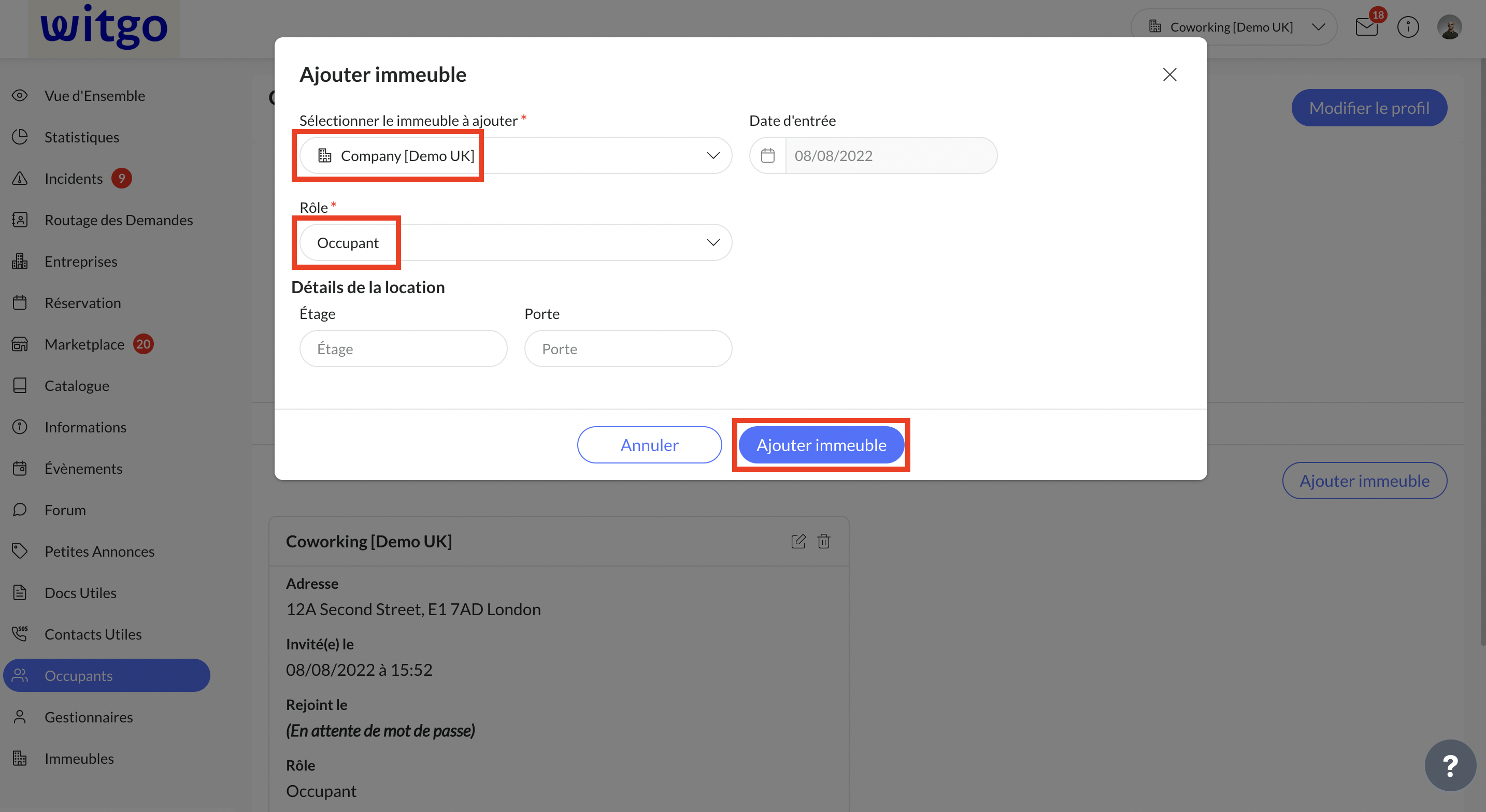Click the chevron of the building select field
Viewport: 1486px width, 812px height.
tap(713, 156)
